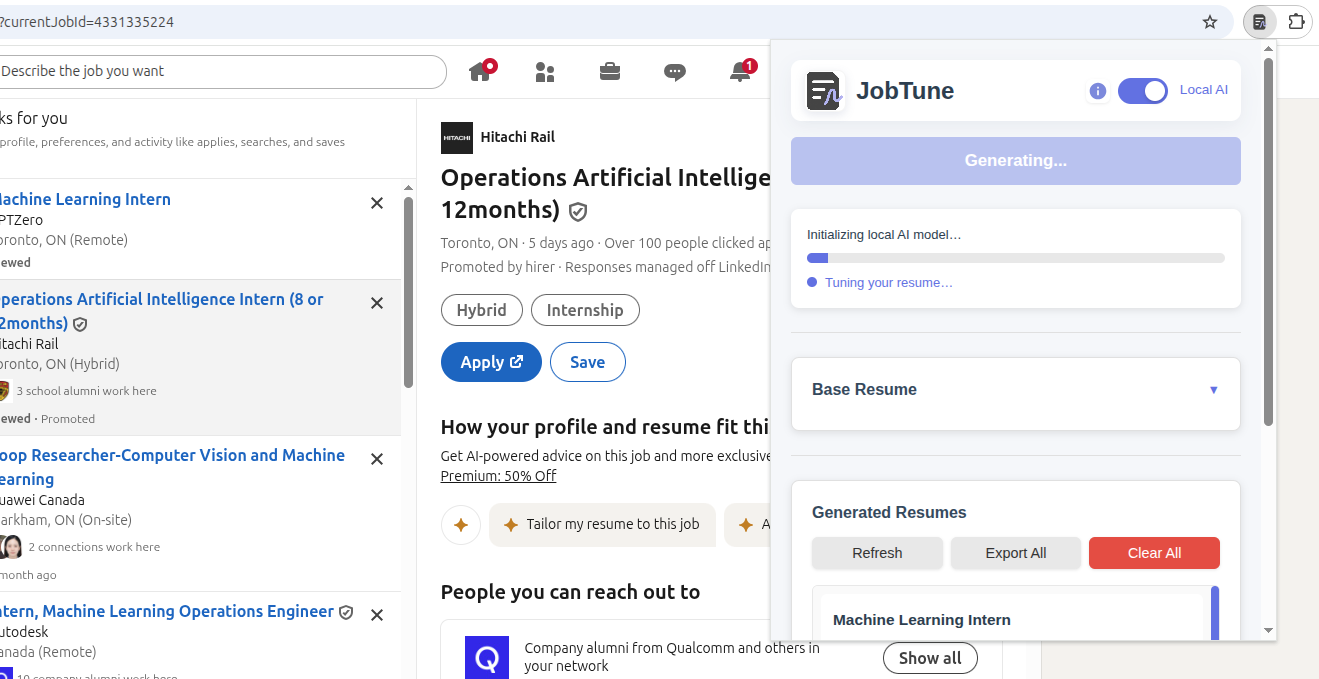Click the connections avatar on Huawei card
Image resolution: width=1319 pixels, height=679 pixels.
(11, 547)
